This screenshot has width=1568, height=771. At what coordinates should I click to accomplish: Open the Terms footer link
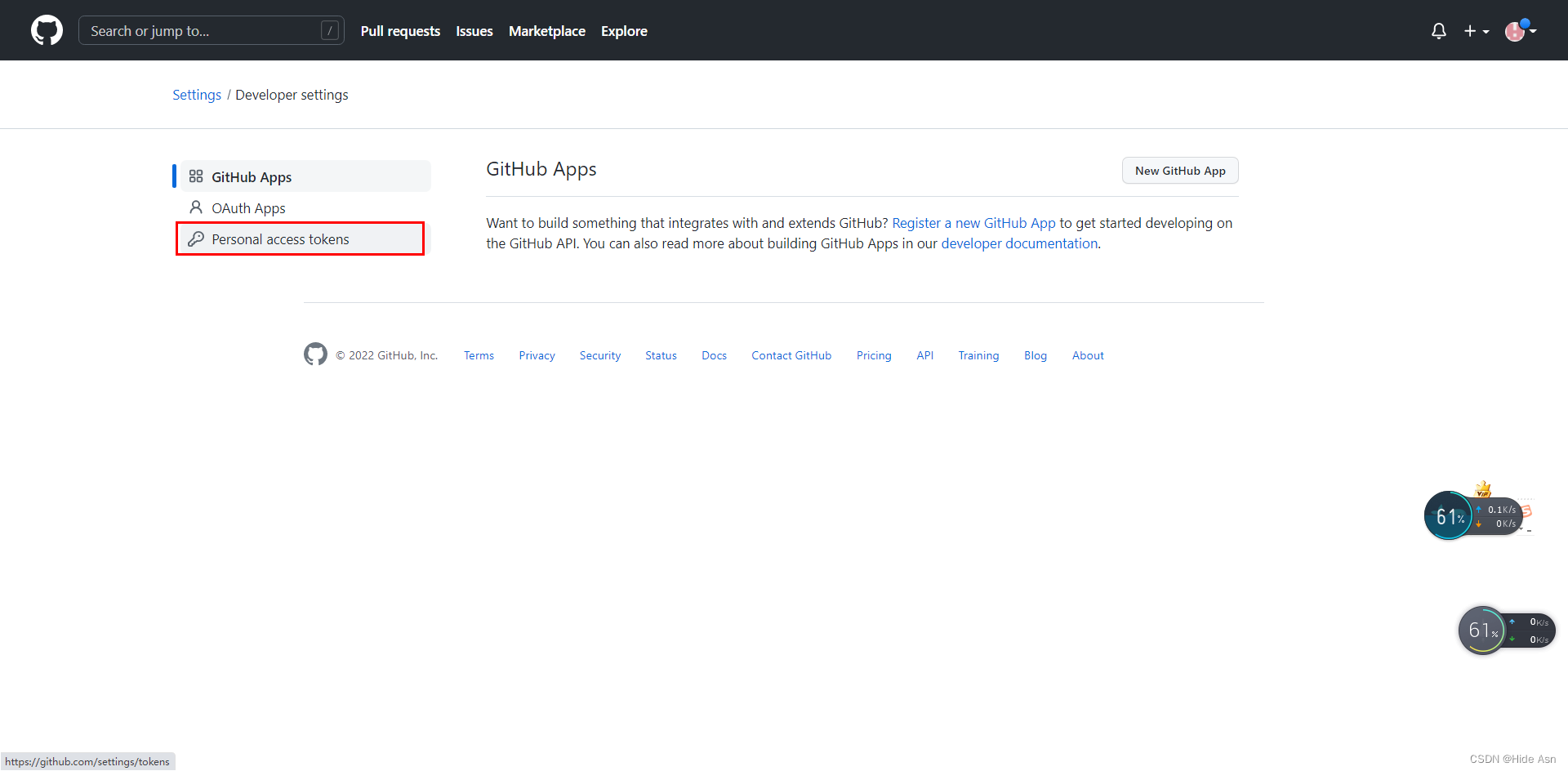point(479,355)
